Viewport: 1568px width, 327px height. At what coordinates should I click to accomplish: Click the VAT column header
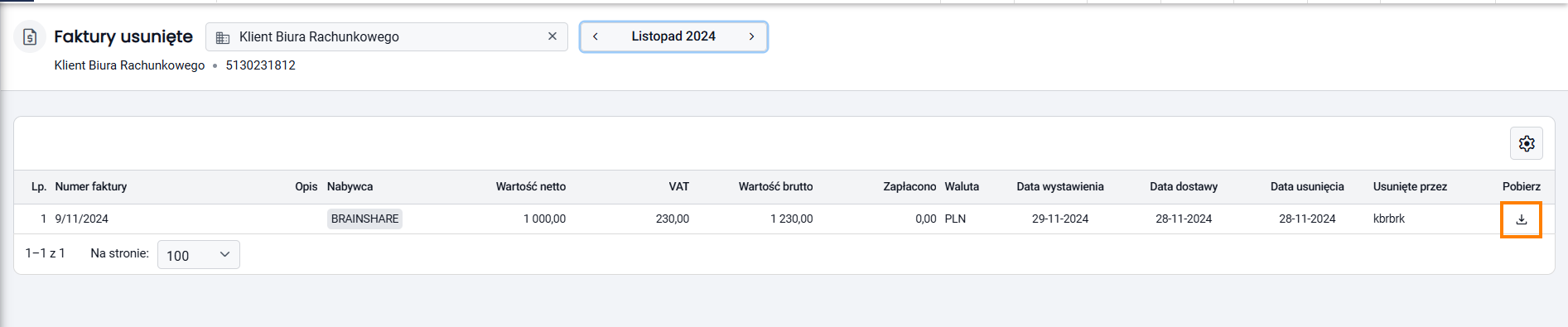679,186
